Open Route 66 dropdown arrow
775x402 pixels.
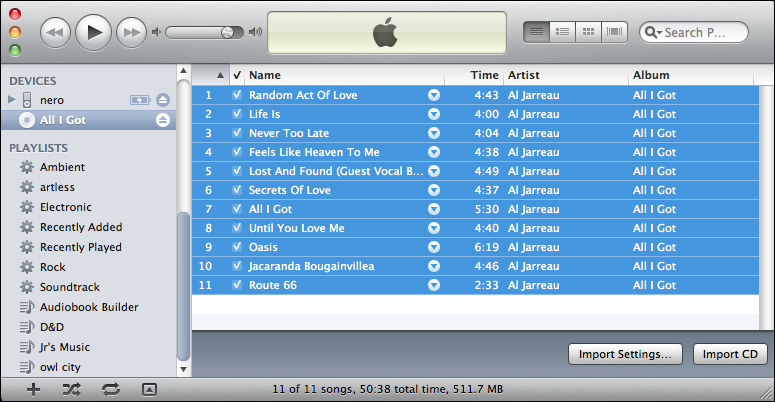(434, 285)
